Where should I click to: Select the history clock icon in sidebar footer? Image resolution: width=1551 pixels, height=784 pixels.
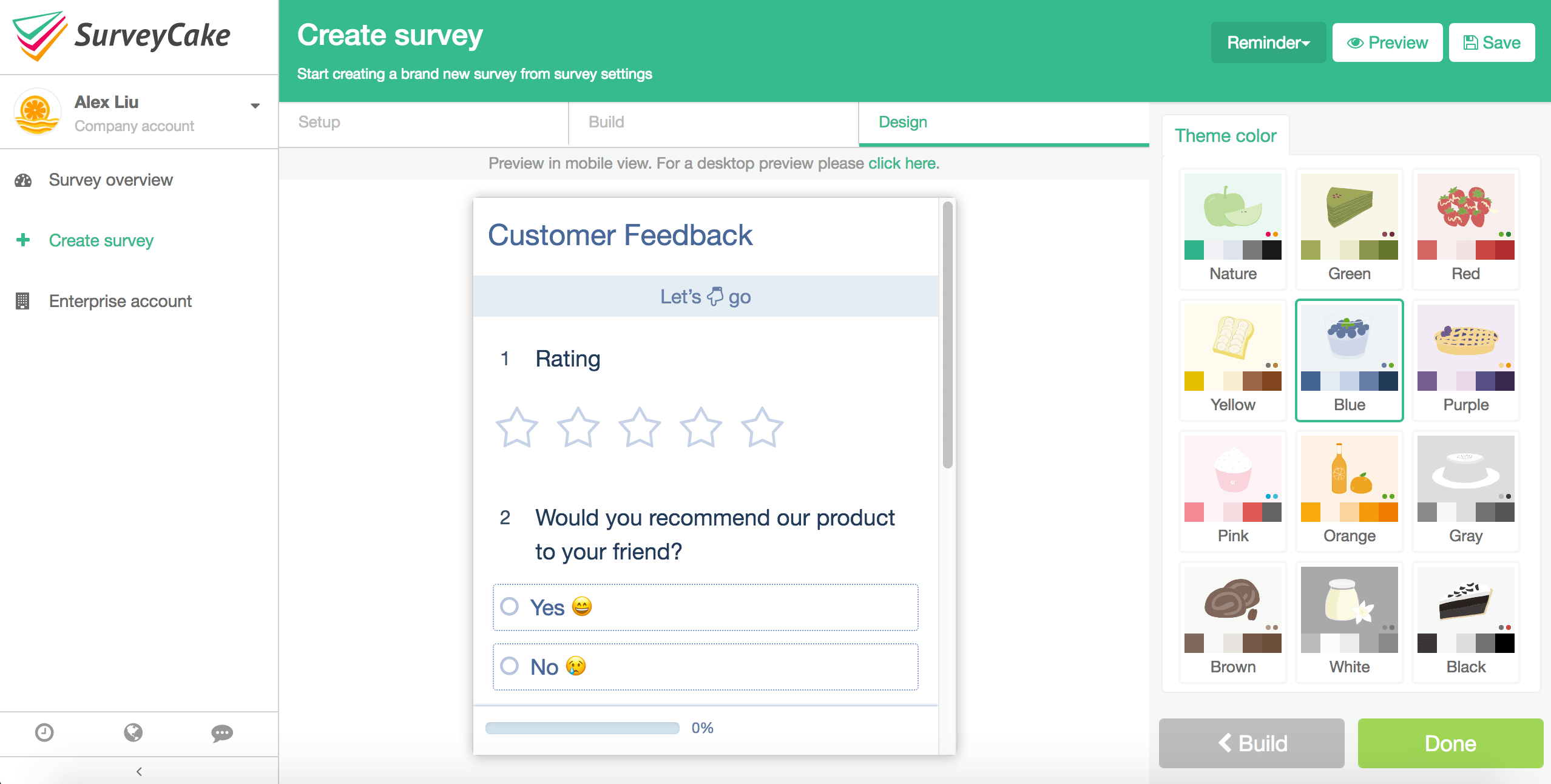(x=46, y=734)
